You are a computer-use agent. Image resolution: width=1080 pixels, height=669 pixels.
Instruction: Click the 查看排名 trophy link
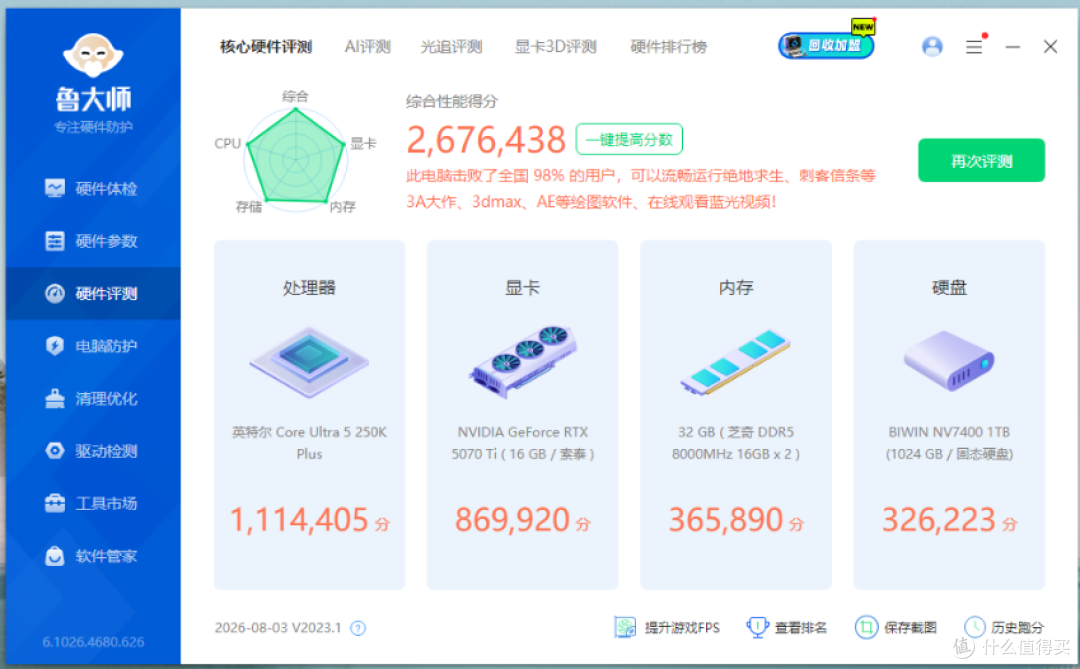tap(787, 628)
